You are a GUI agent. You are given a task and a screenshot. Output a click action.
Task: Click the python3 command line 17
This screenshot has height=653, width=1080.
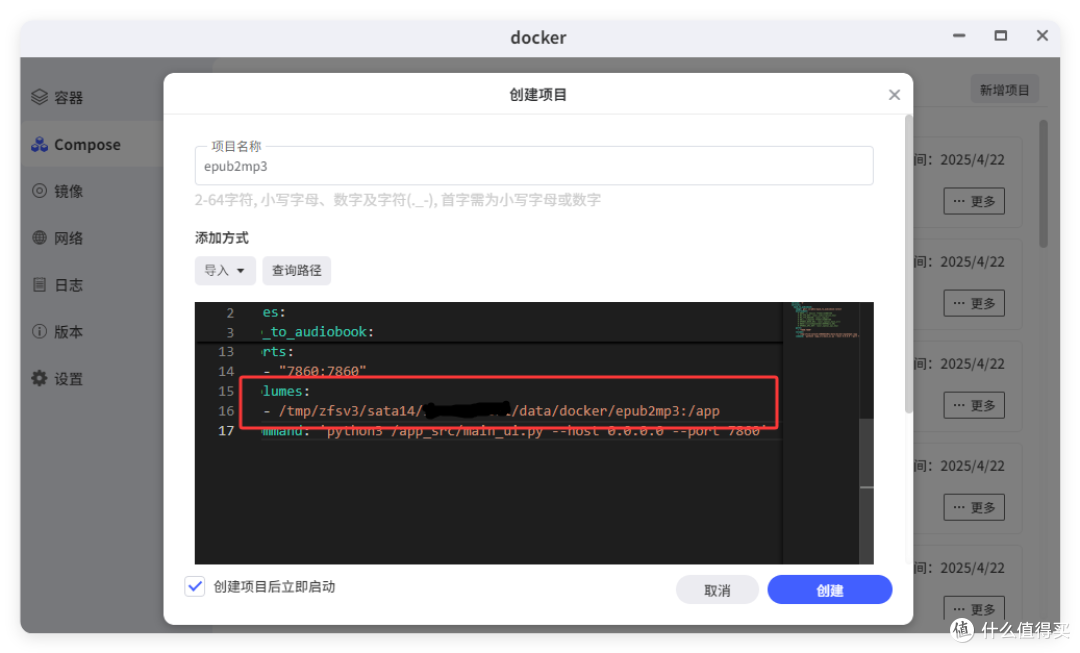pos(513,431)
